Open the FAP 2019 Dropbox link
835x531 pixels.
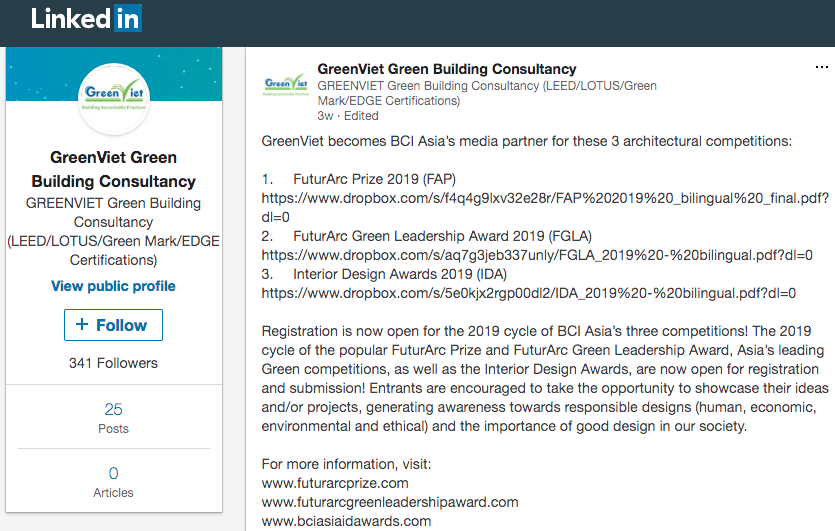(x=545, y=207)
